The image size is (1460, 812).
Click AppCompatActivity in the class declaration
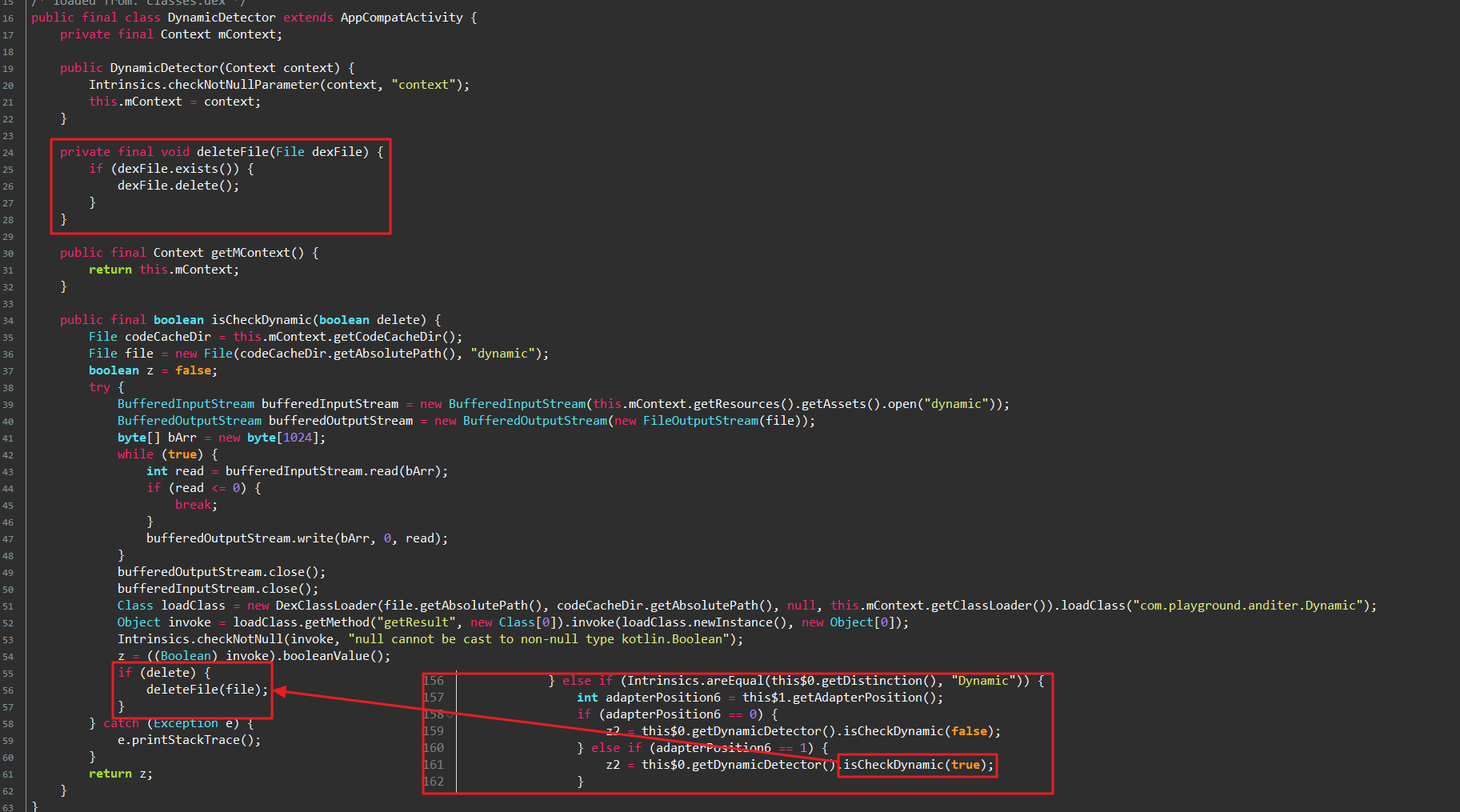402,18
